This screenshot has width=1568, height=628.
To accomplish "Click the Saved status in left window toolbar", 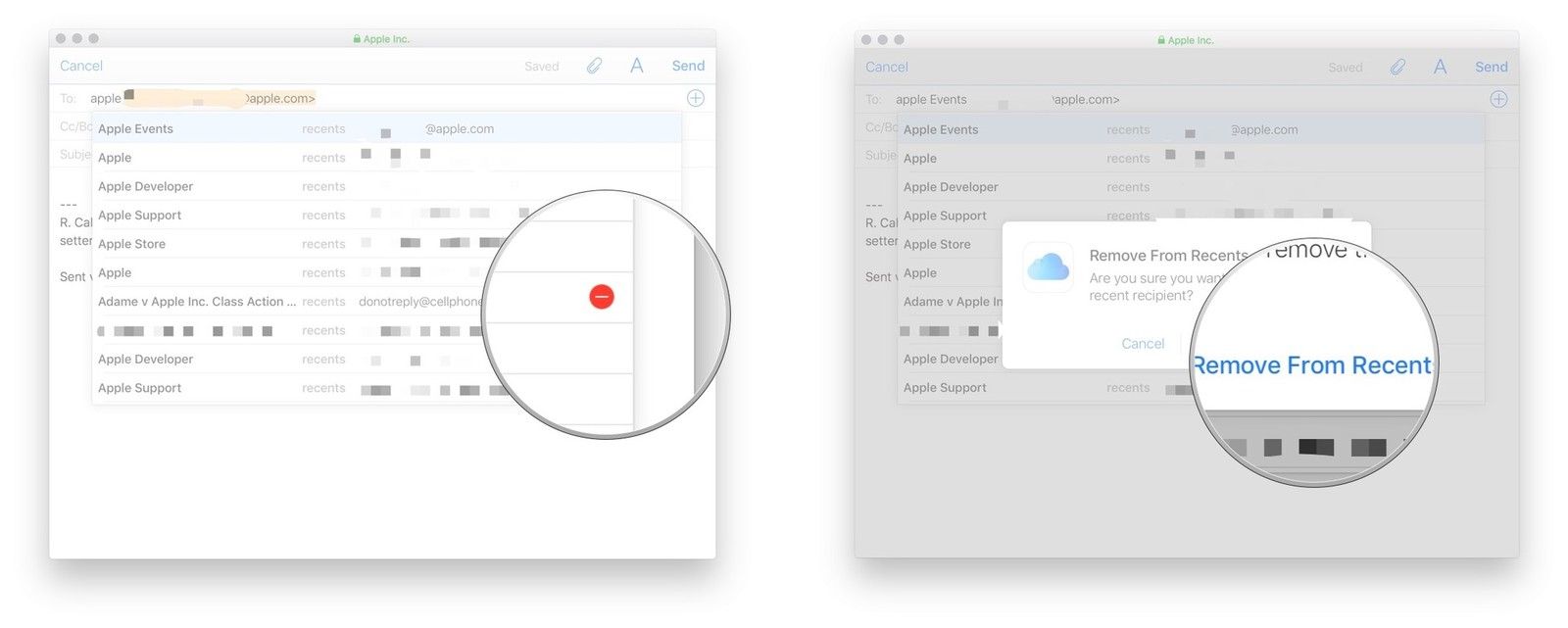I will 541,67.
